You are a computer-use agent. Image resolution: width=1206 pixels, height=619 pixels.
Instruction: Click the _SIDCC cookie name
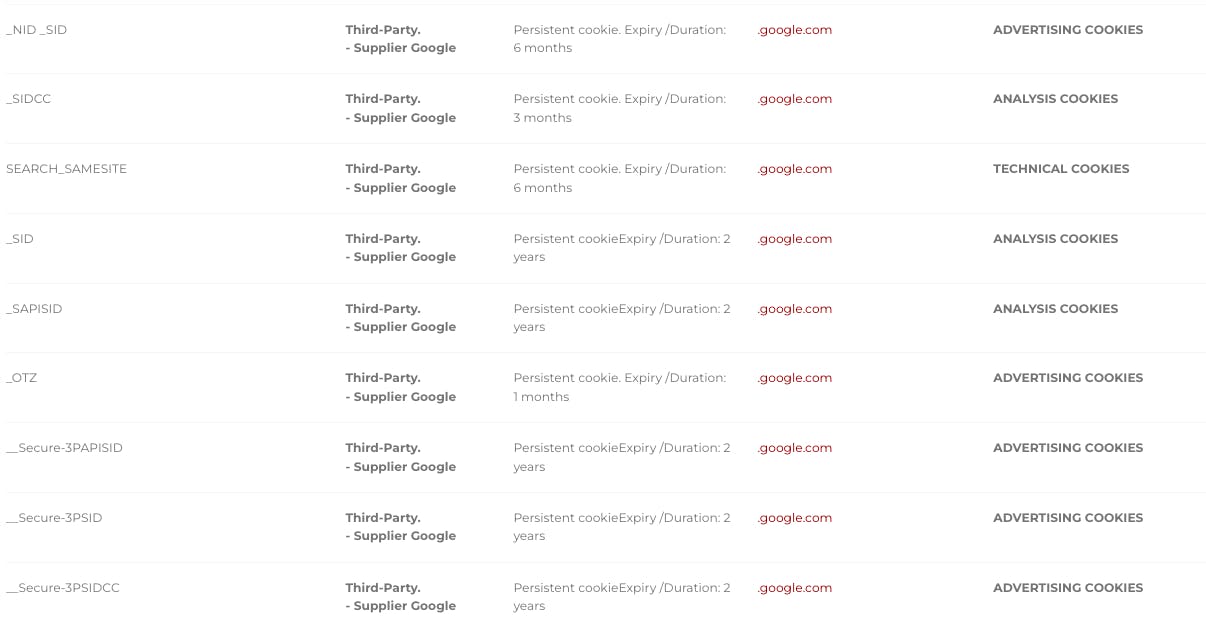click(x=28, y=99)
